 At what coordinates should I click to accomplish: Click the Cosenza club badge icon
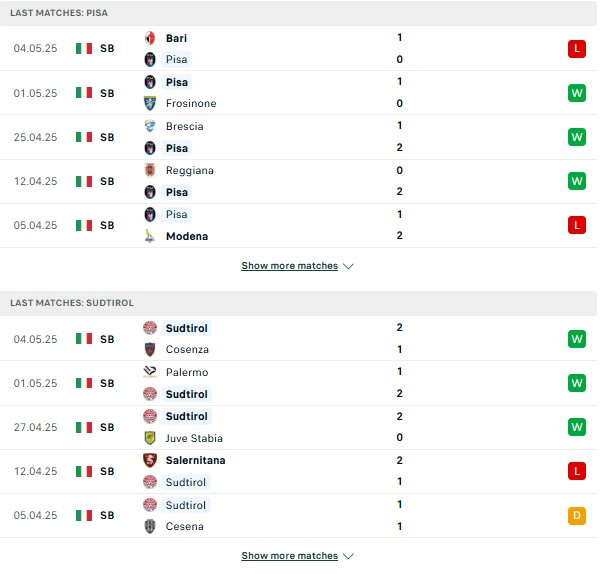coord(150,349)
